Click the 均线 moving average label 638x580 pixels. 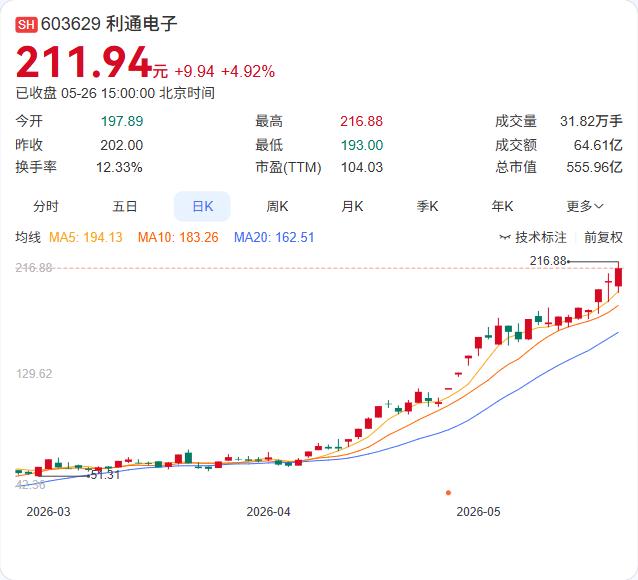(x=28, y=237)
